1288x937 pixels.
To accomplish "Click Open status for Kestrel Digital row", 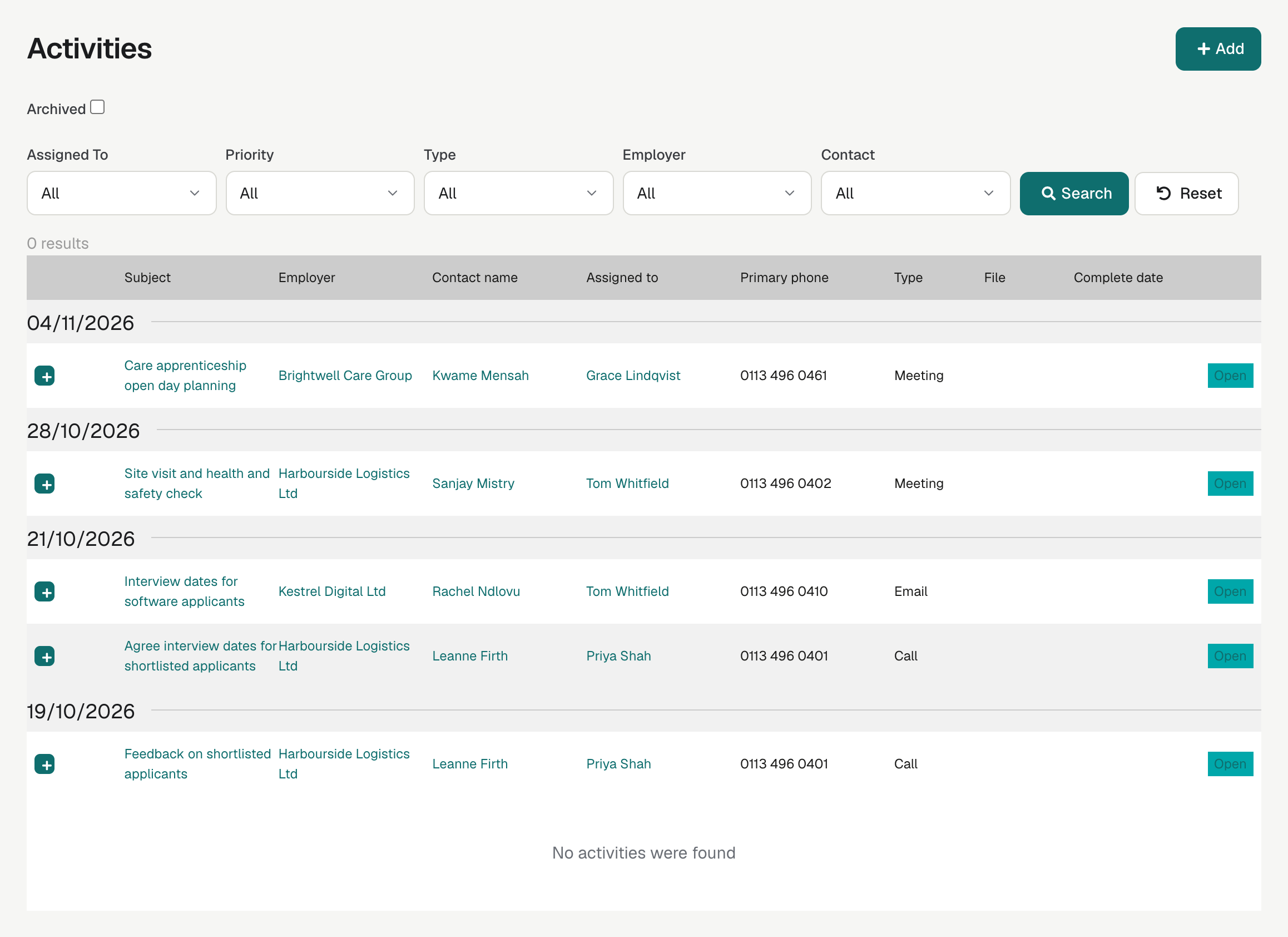I will point(1230,591).
